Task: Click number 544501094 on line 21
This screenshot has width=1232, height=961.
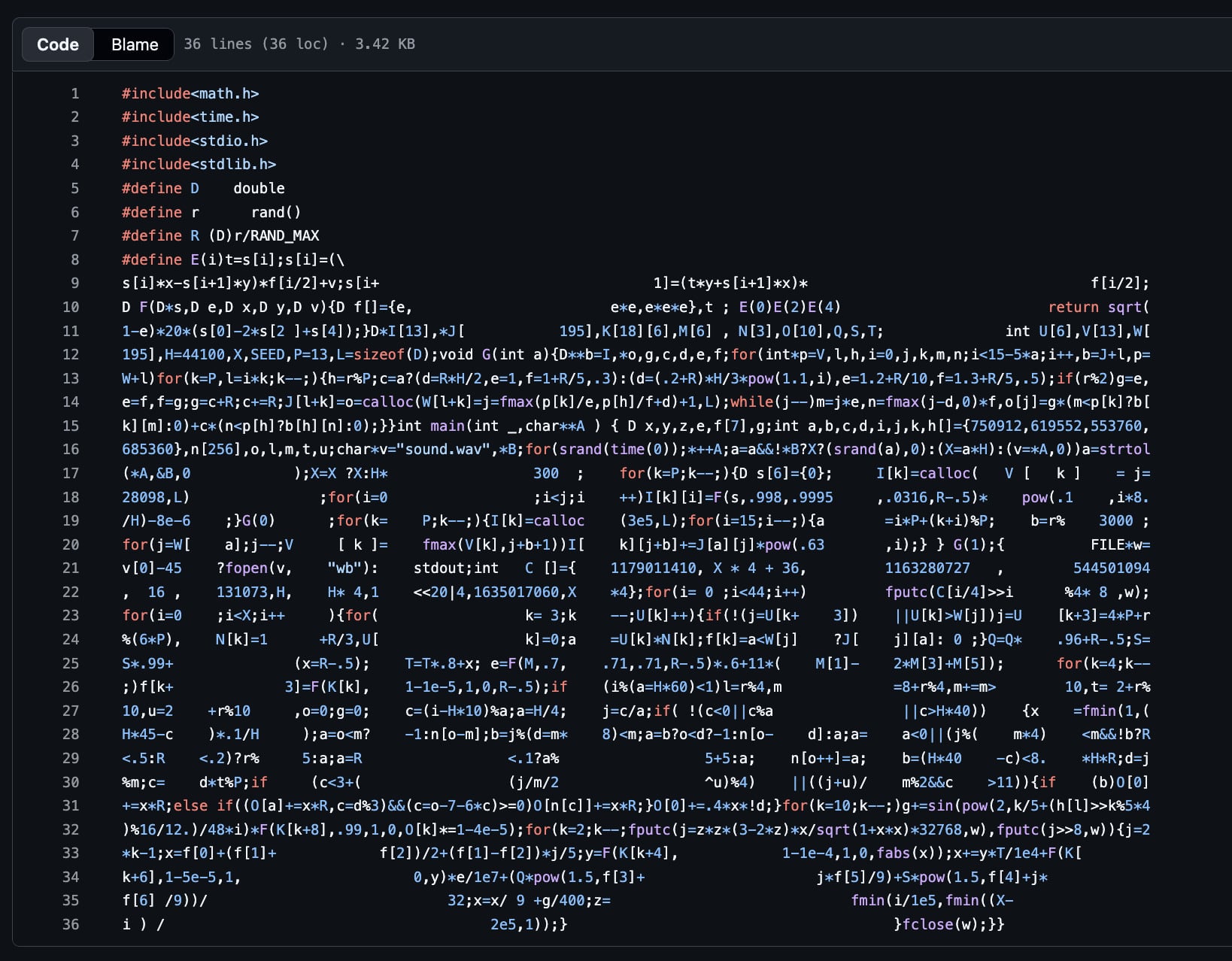Action: 1112,568
